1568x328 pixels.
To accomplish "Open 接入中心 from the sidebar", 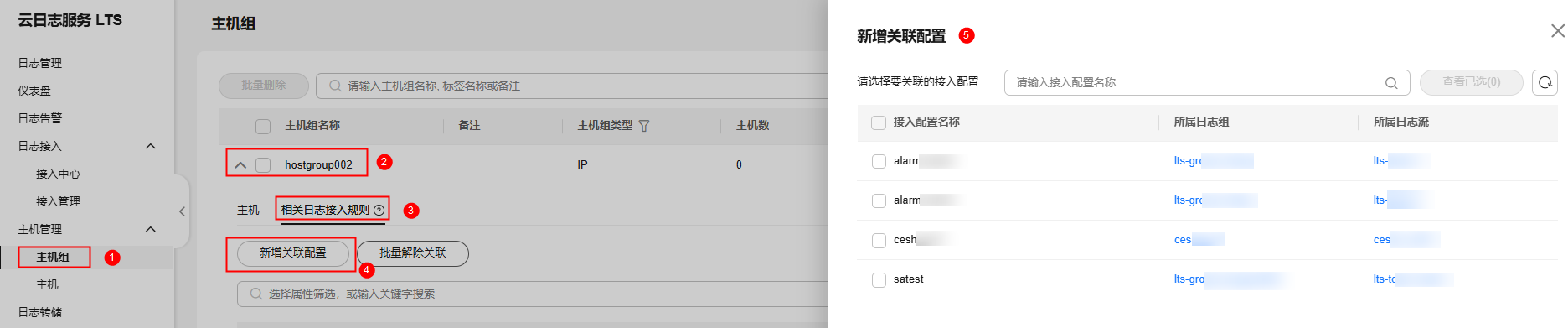I will (x=58, y=174).
